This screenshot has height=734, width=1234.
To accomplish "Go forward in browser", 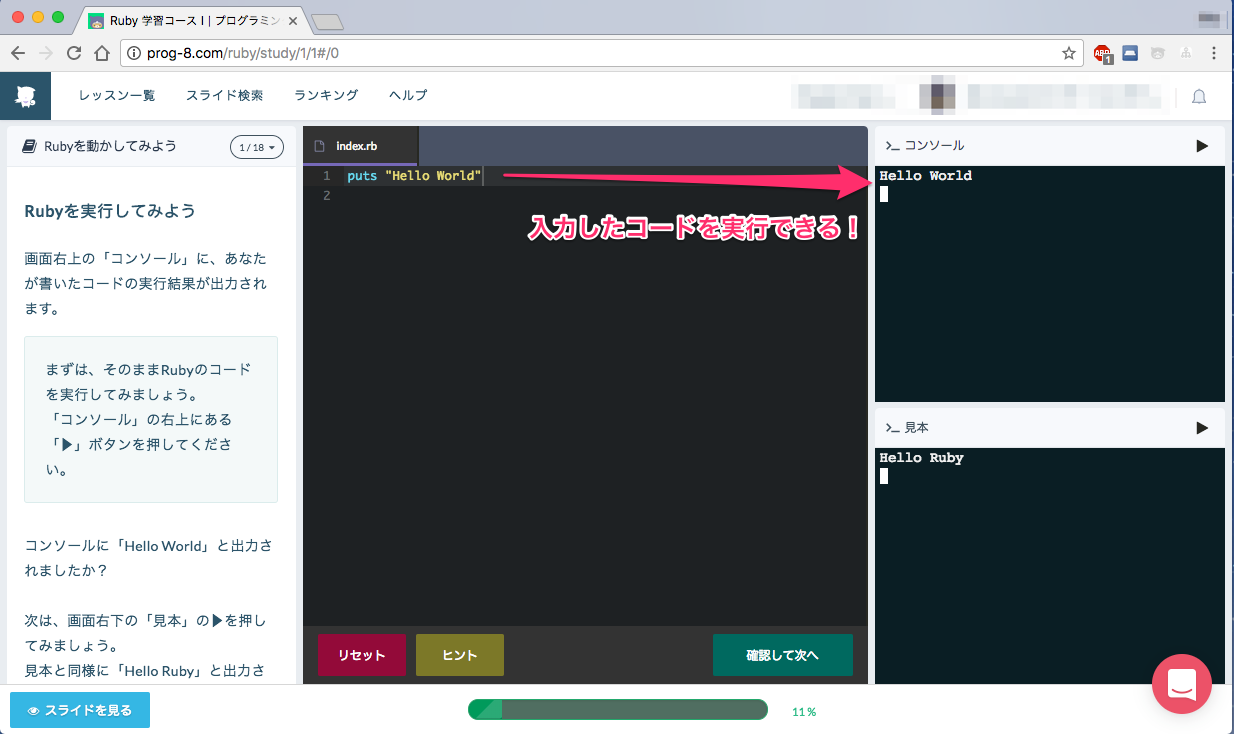I will [45, 53].
